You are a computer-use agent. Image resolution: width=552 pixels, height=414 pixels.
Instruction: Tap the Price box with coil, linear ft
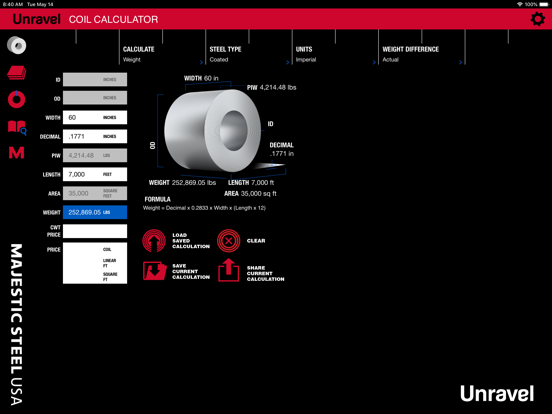tap(95, 263)
